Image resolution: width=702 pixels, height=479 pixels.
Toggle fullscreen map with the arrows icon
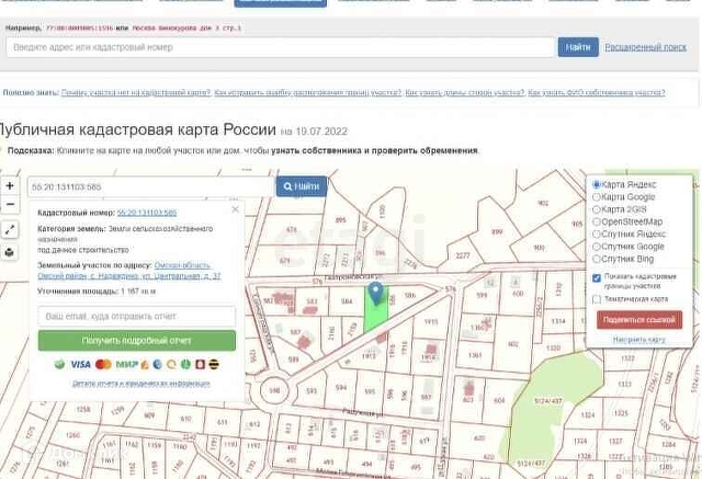point(10,230)
